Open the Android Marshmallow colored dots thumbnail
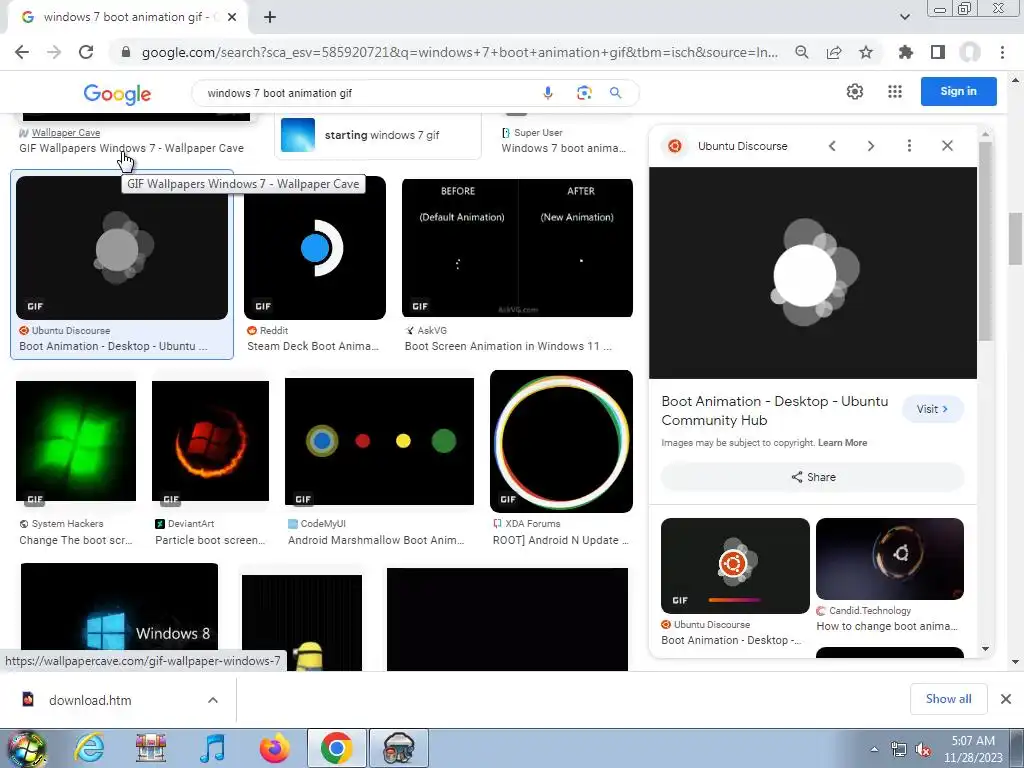This screenshot has width=1024, height=768. point(379,441)
